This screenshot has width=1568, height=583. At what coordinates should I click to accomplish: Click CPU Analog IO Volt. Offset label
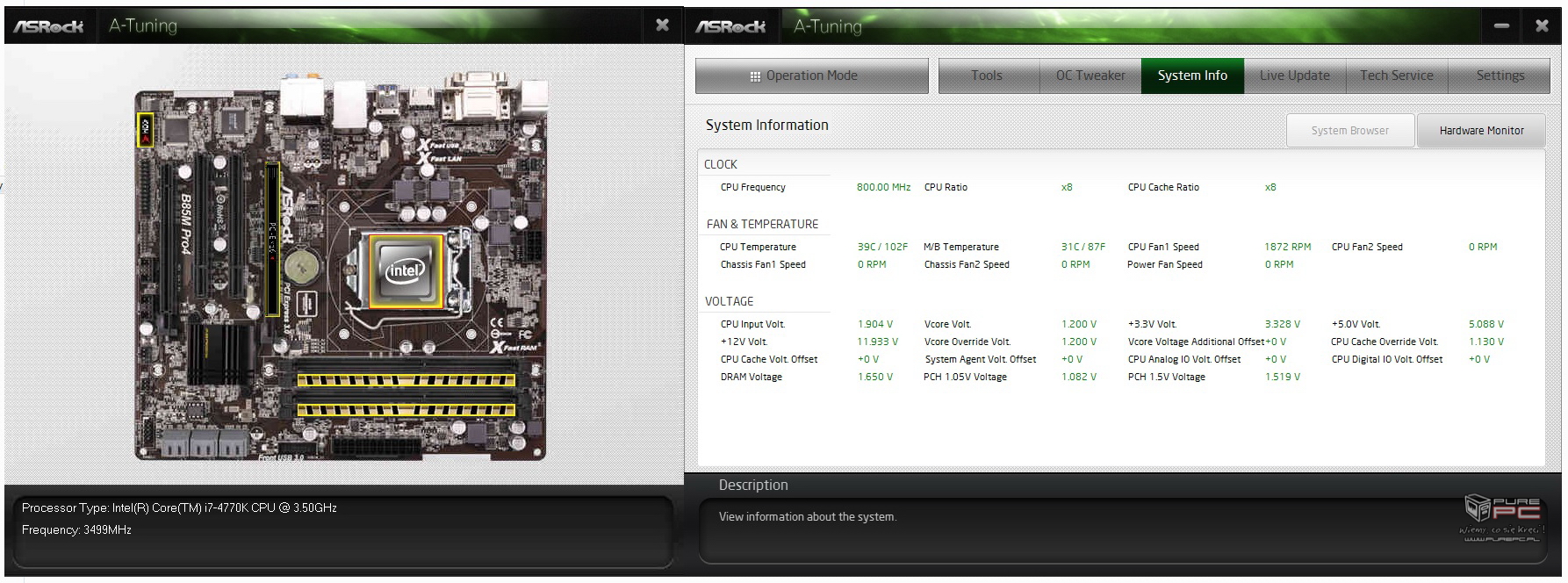click(1184, 359)
